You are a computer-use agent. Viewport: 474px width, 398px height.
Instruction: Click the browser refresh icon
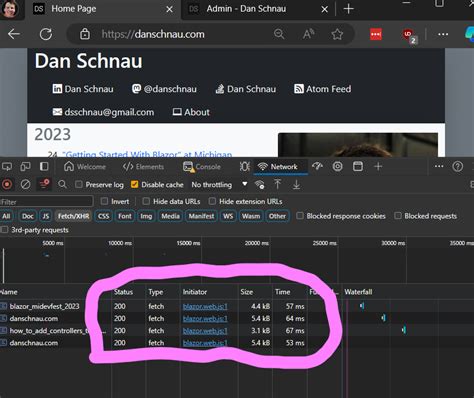click(46, 34)
